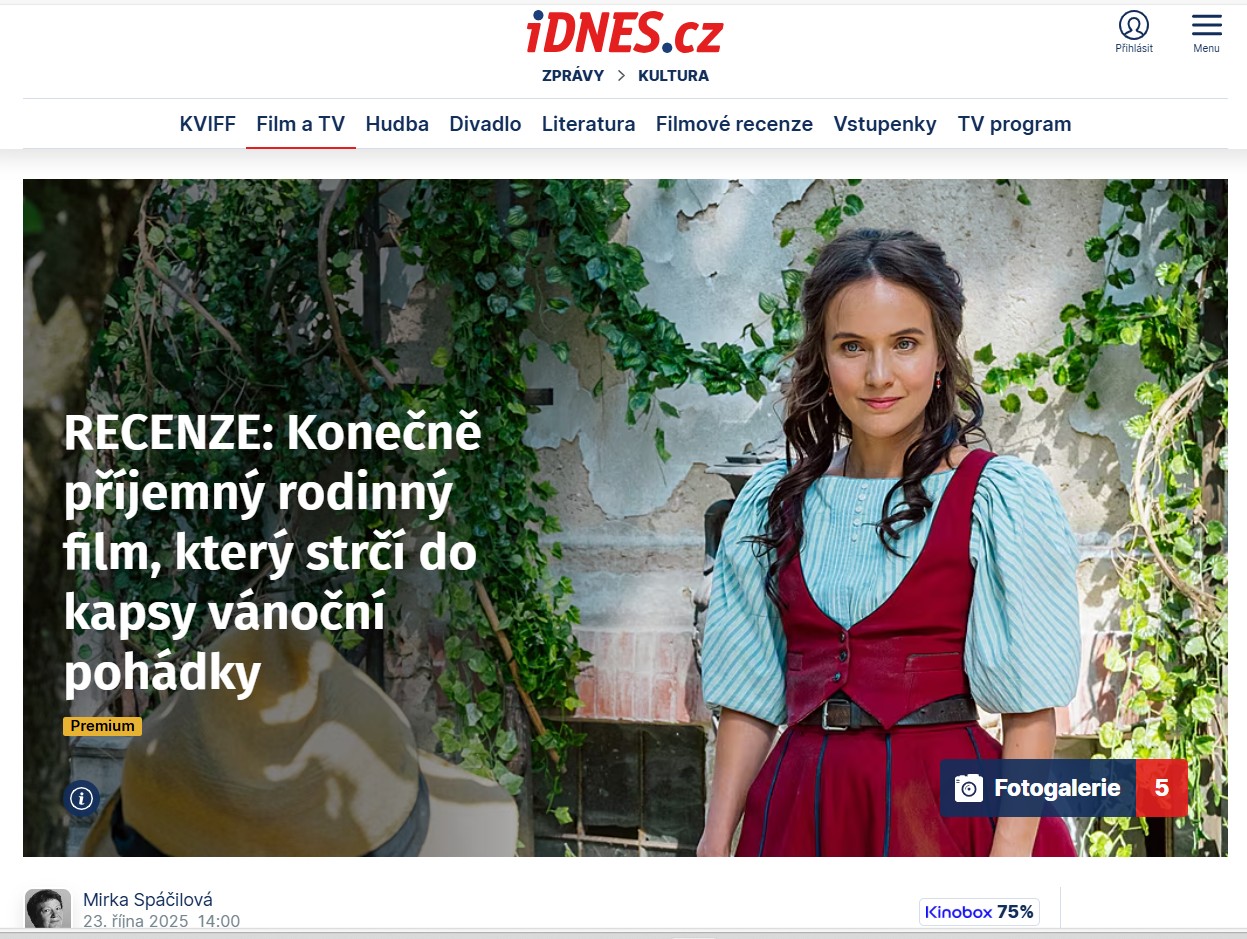
Task: Go to KULTURA breadcrumb
Action: pyautogui.click(x=673, y=75)
